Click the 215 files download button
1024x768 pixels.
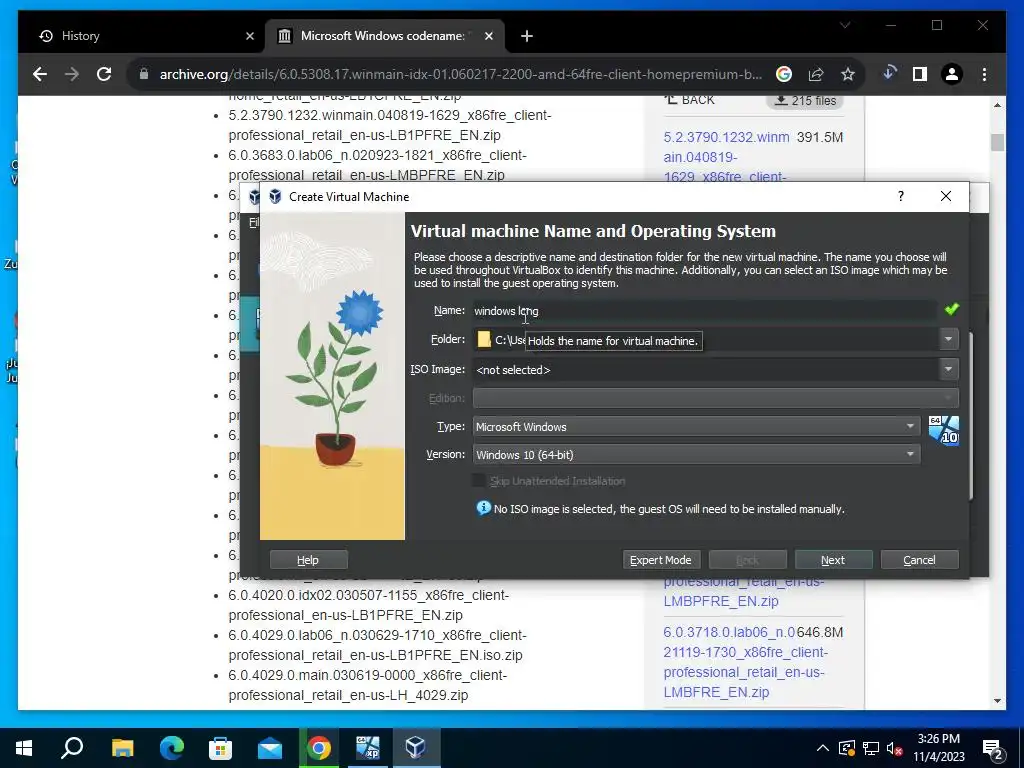point(805,101)
